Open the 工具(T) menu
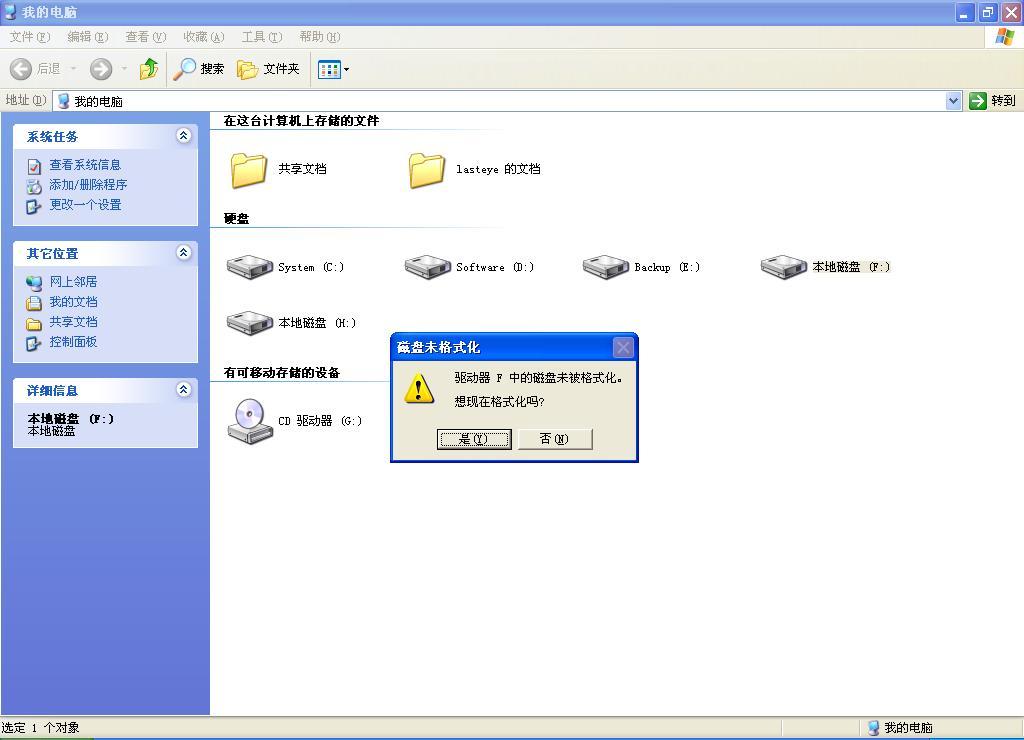The width and height of the screenshot is (1024, 740). click(262, 37)
